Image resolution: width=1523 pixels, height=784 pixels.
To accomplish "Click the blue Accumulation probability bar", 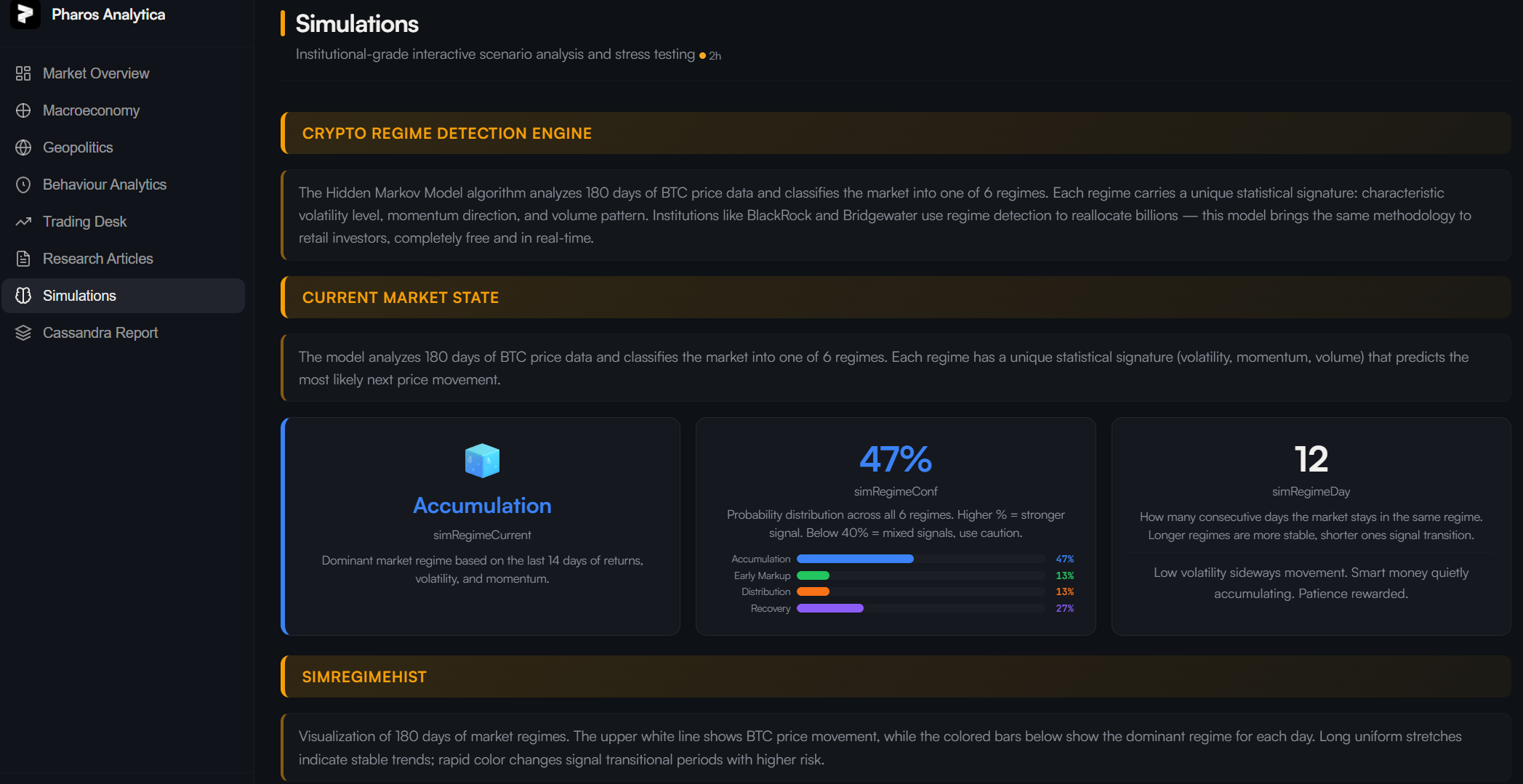I will click(x=855, y=559).
